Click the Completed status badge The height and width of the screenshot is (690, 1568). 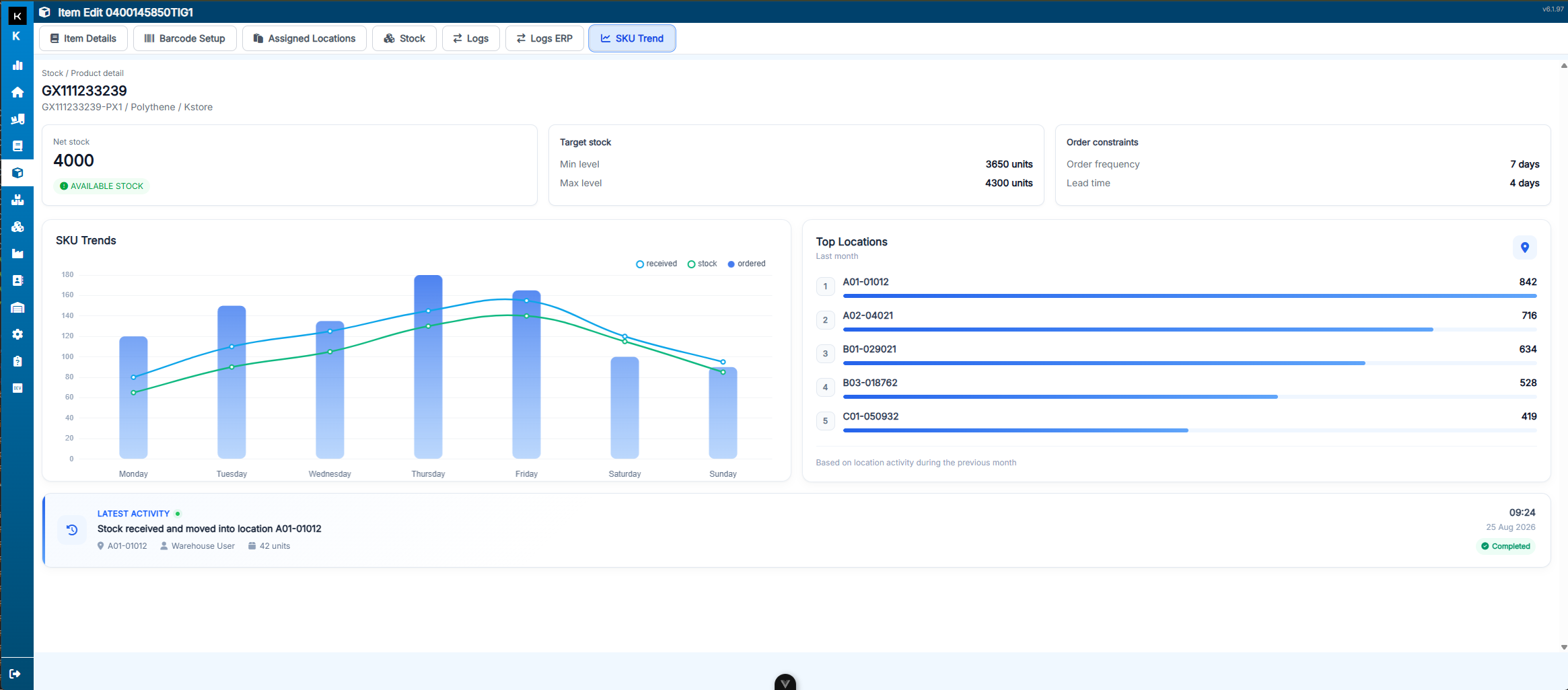click(x=1506, y=546)
